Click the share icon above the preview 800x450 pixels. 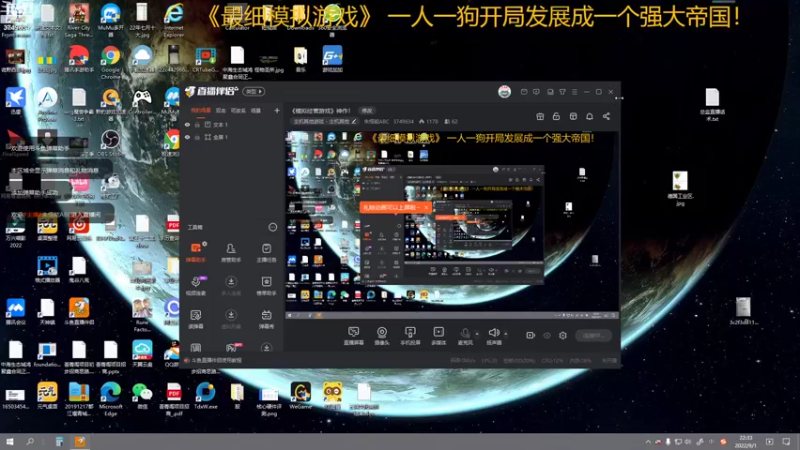tap(606, 116)
